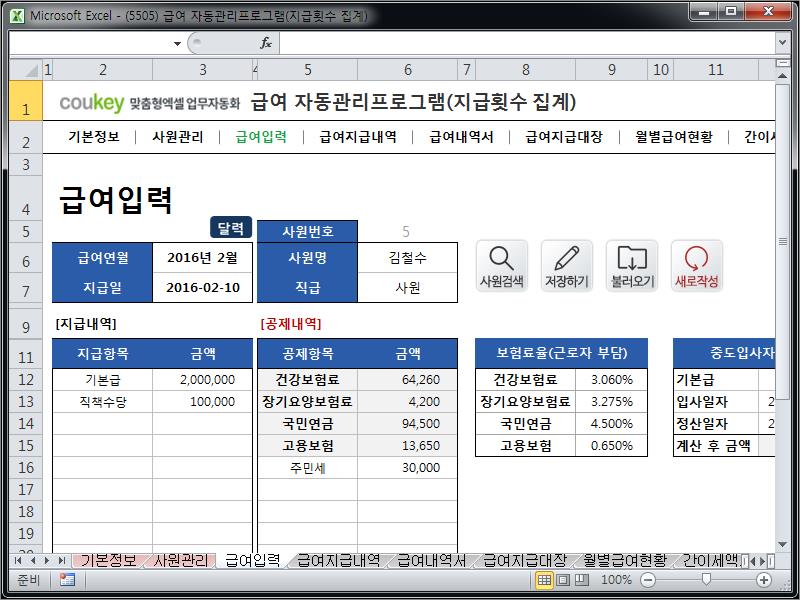Click the 불러오기 folder icon button
Image resolution: width=800 pixels, height=600 pixels.
coord(632,266)
